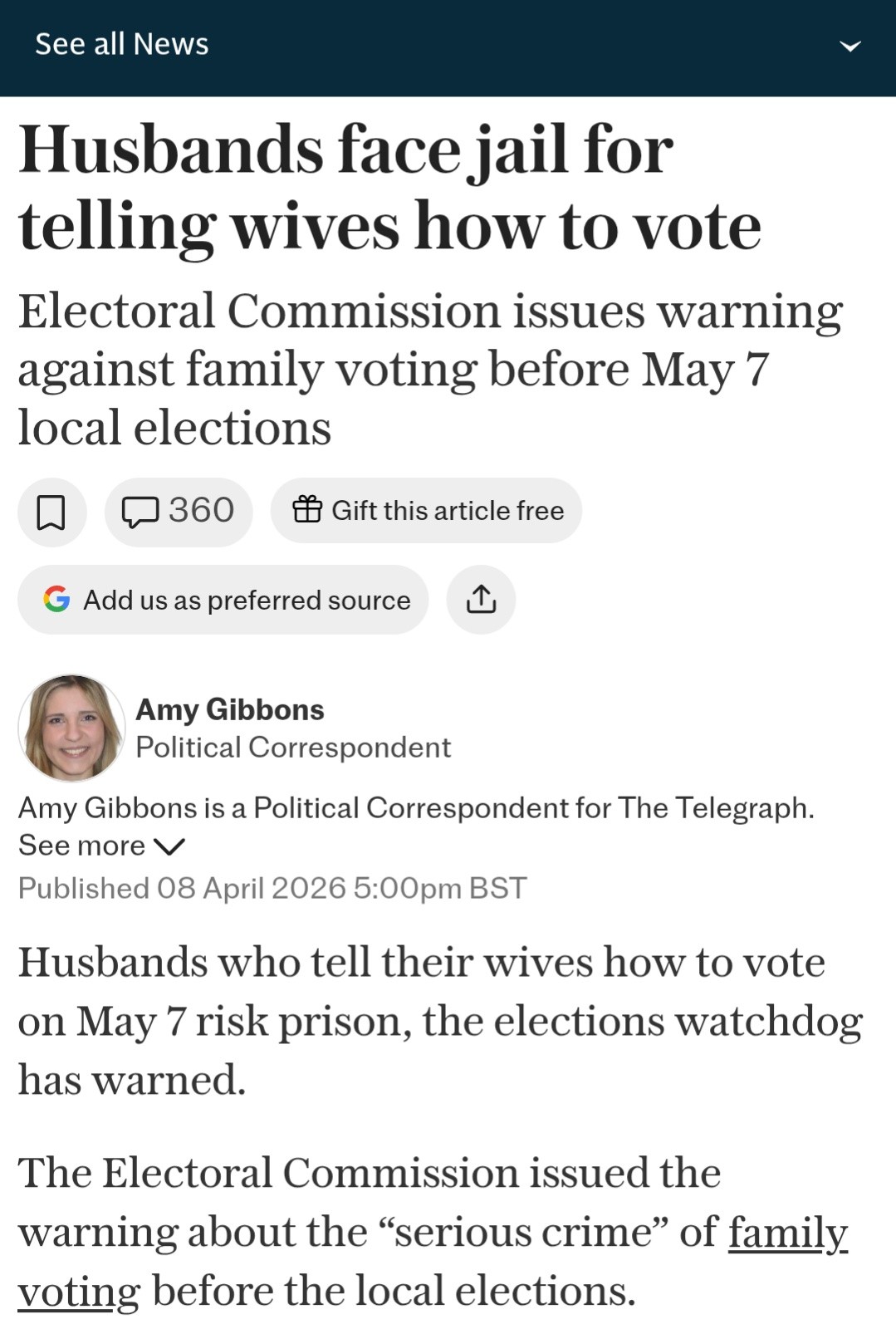
Task: Click the gift box icon
Action: [306, 509]
